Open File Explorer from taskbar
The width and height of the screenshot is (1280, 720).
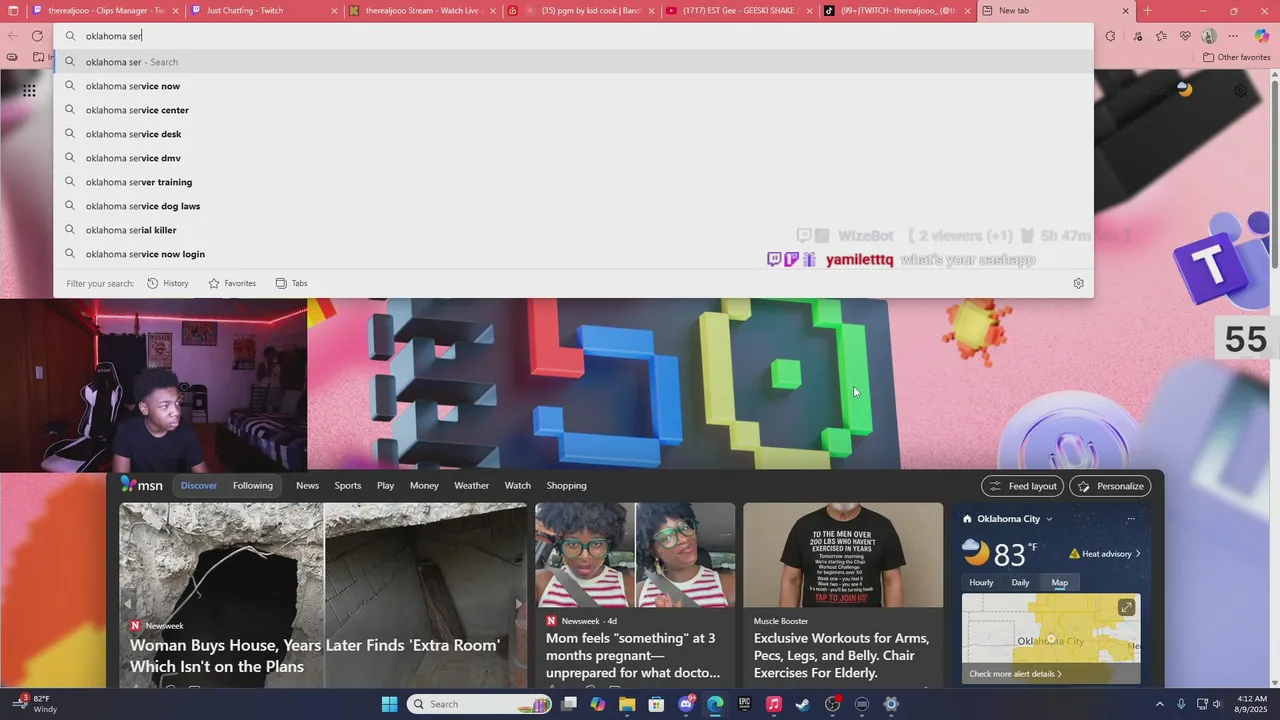(x=627, y=704)
